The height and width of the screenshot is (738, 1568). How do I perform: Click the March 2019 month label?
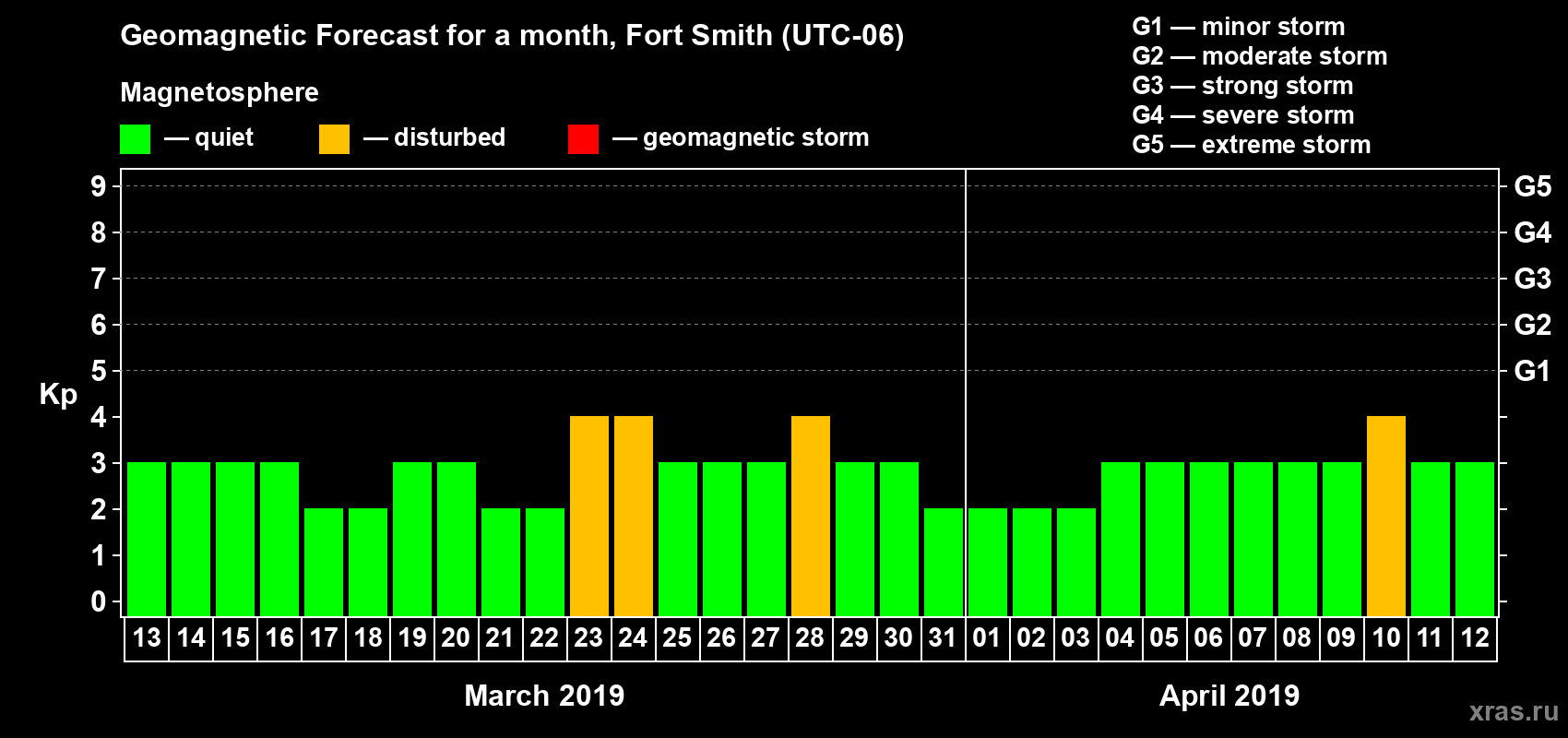click(x=544, y=696)
